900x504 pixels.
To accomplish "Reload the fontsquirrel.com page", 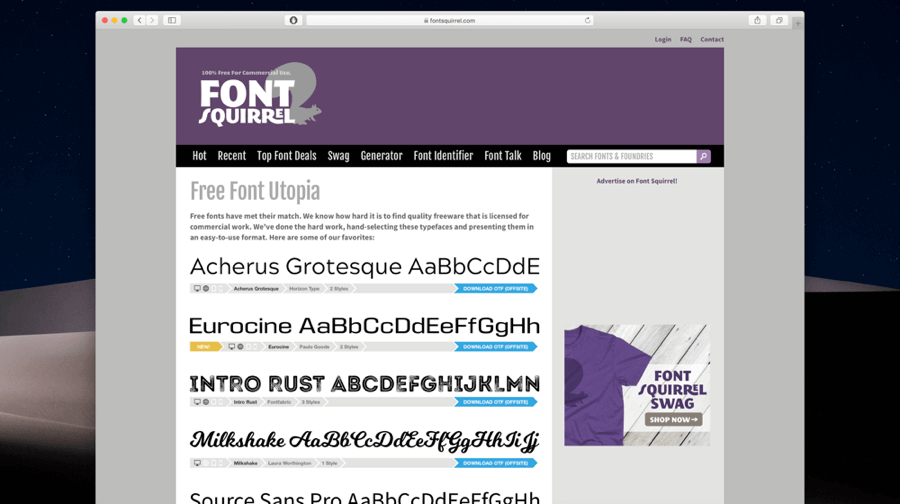I will (x=587, y=20).
